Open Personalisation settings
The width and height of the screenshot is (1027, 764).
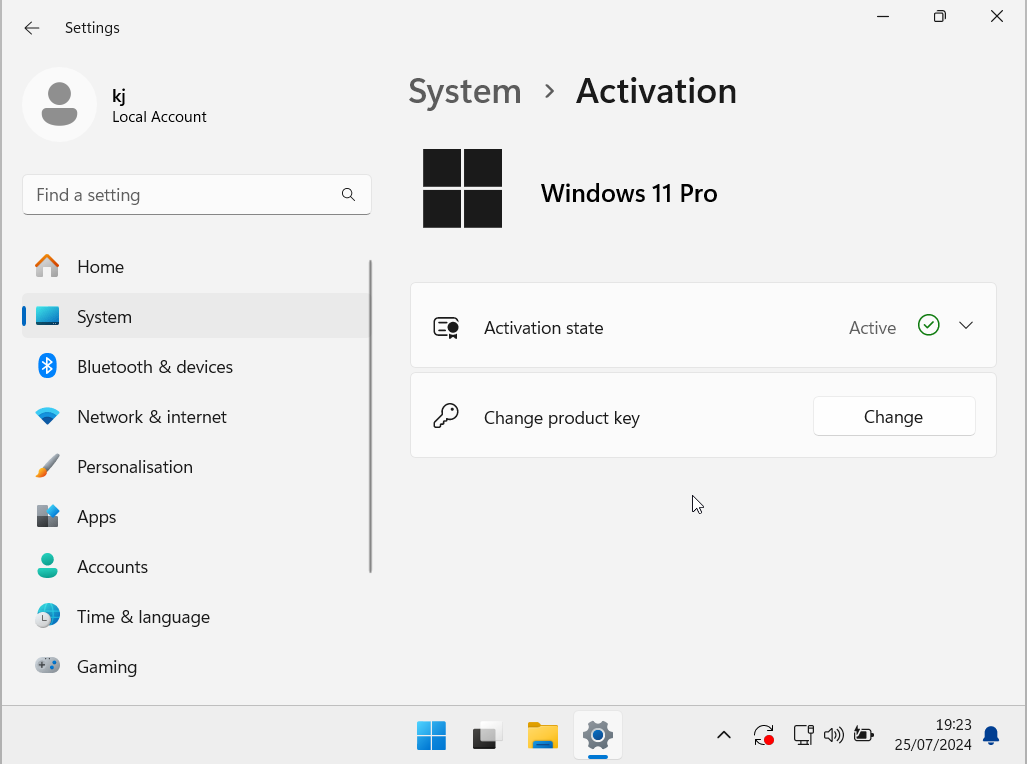[196, 467]
